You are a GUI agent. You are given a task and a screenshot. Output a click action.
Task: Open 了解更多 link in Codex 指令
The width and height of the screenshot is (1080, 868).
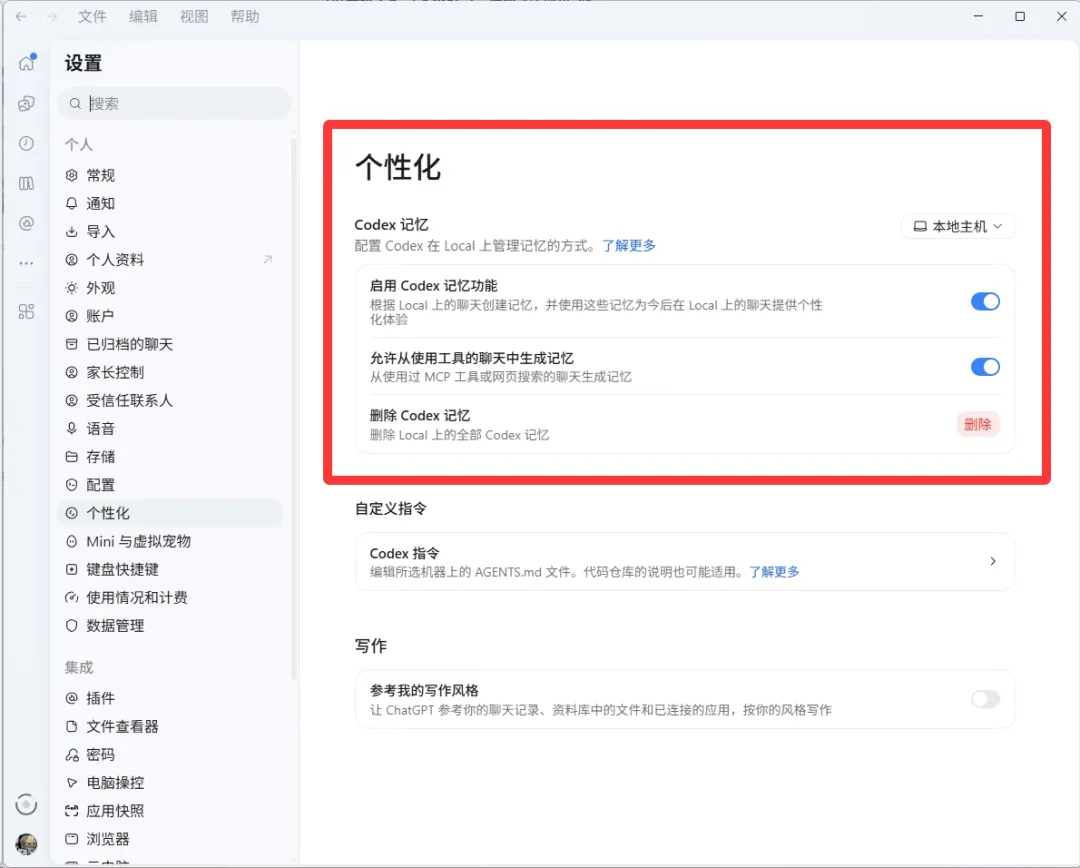(774, 572)
